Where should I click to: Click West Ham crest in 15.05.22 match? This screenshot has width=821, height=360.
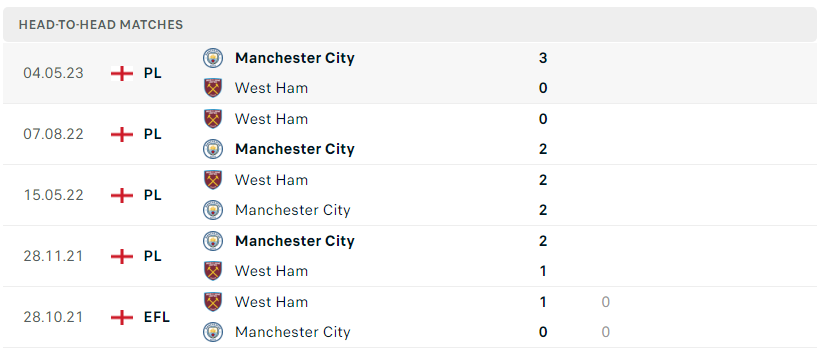click(213, 179)
